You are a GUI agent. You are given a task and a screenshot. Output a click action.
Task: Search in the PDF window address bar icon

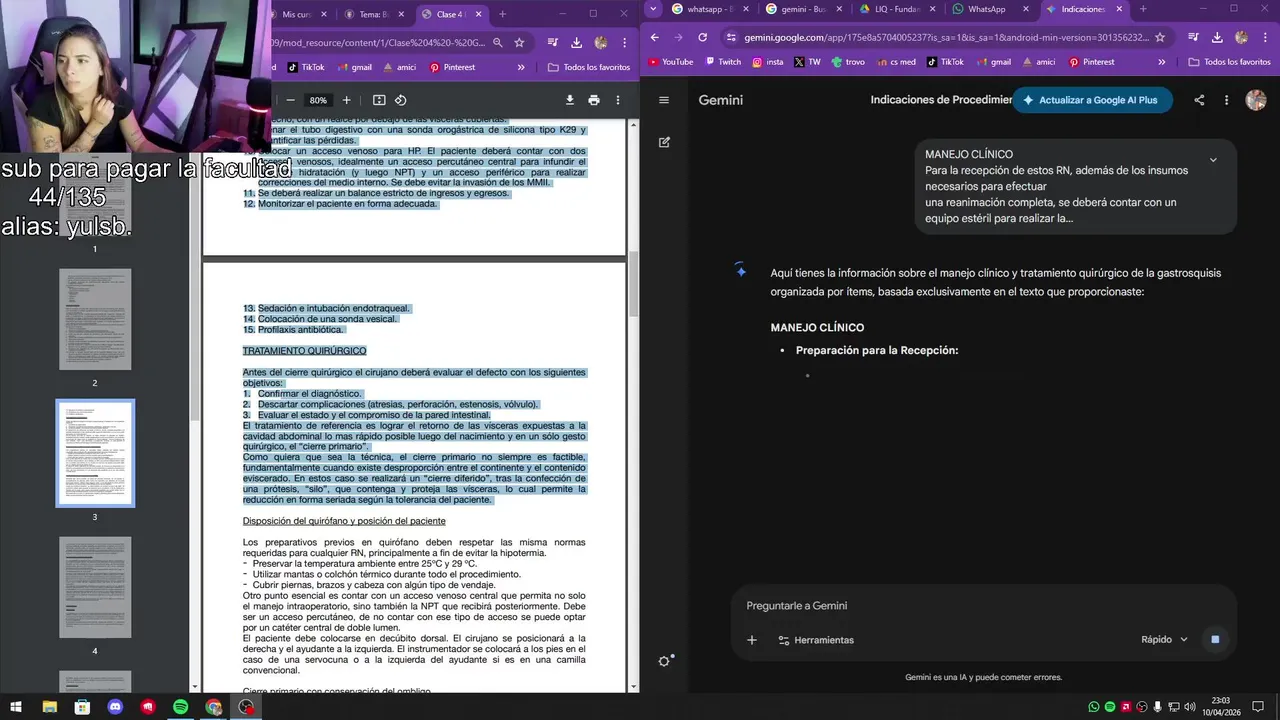tap(497, 42)
